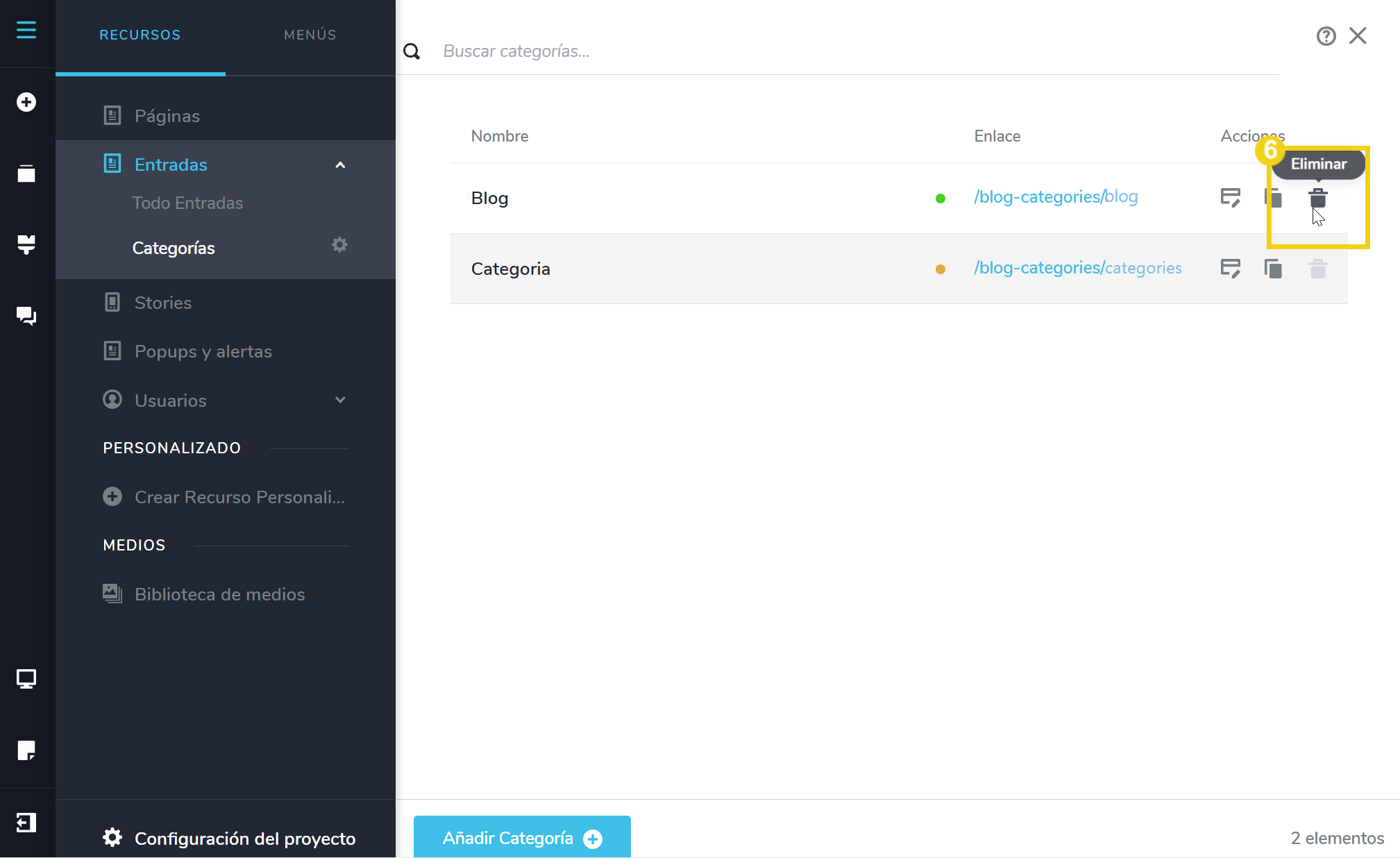Click the orange status dot for Categoria
Image resolution: width=1400 pixels, height=858 pixels.
click(x=940, y=269)
